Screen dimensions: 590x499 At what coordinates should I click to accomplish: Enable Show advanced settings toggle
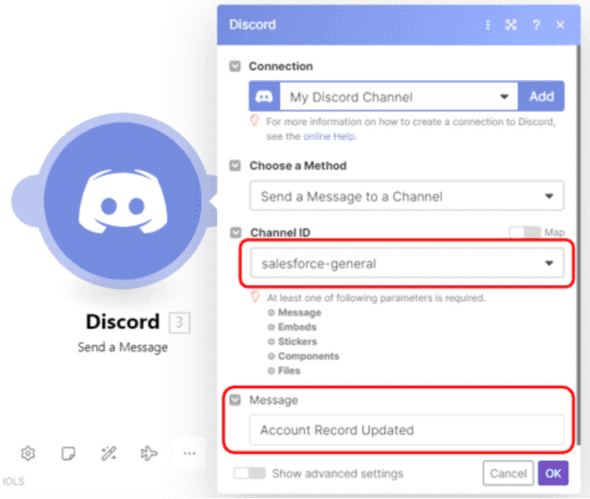(249, 473)
